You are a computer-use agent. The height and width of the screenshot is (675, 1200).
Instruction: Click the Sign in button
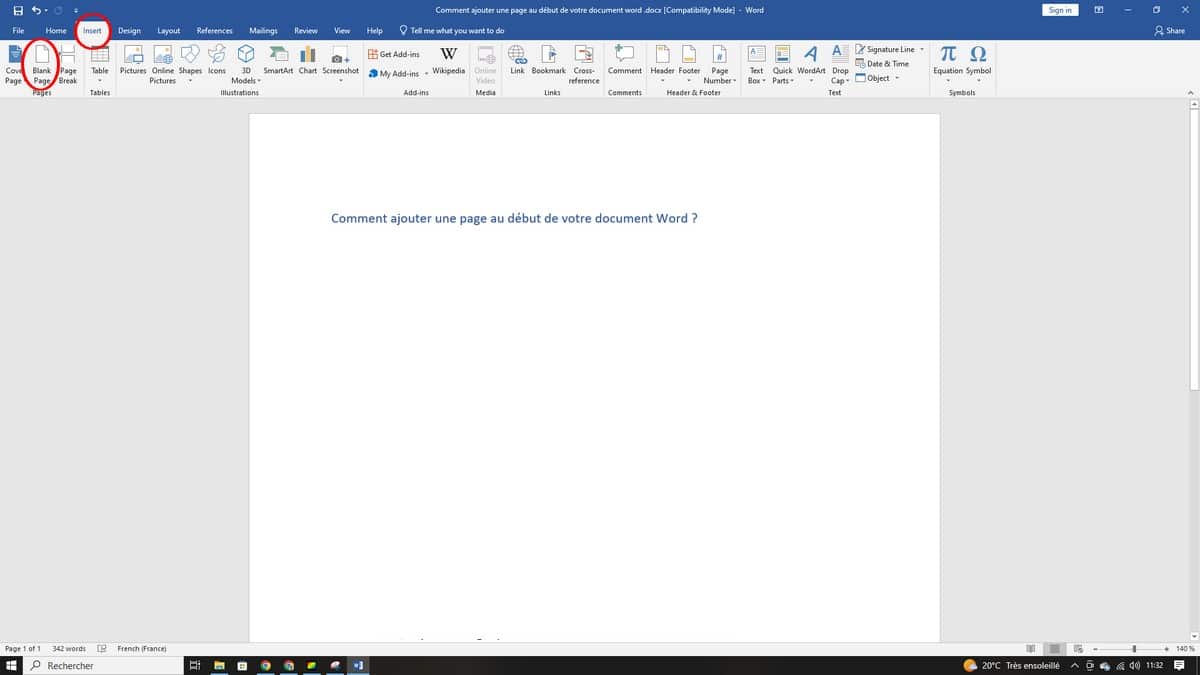click(1060, 10)
